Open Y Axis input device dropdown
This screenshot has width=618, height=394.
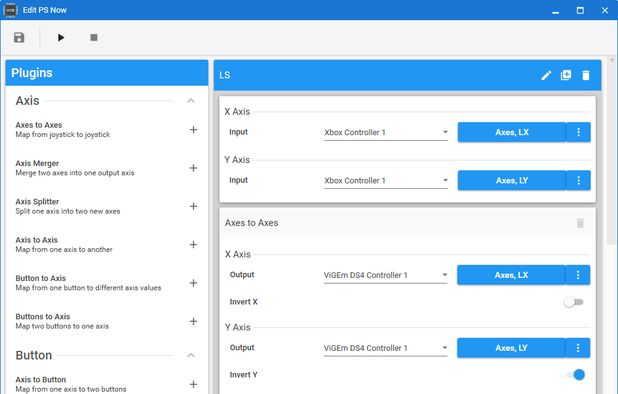(386, 181)
